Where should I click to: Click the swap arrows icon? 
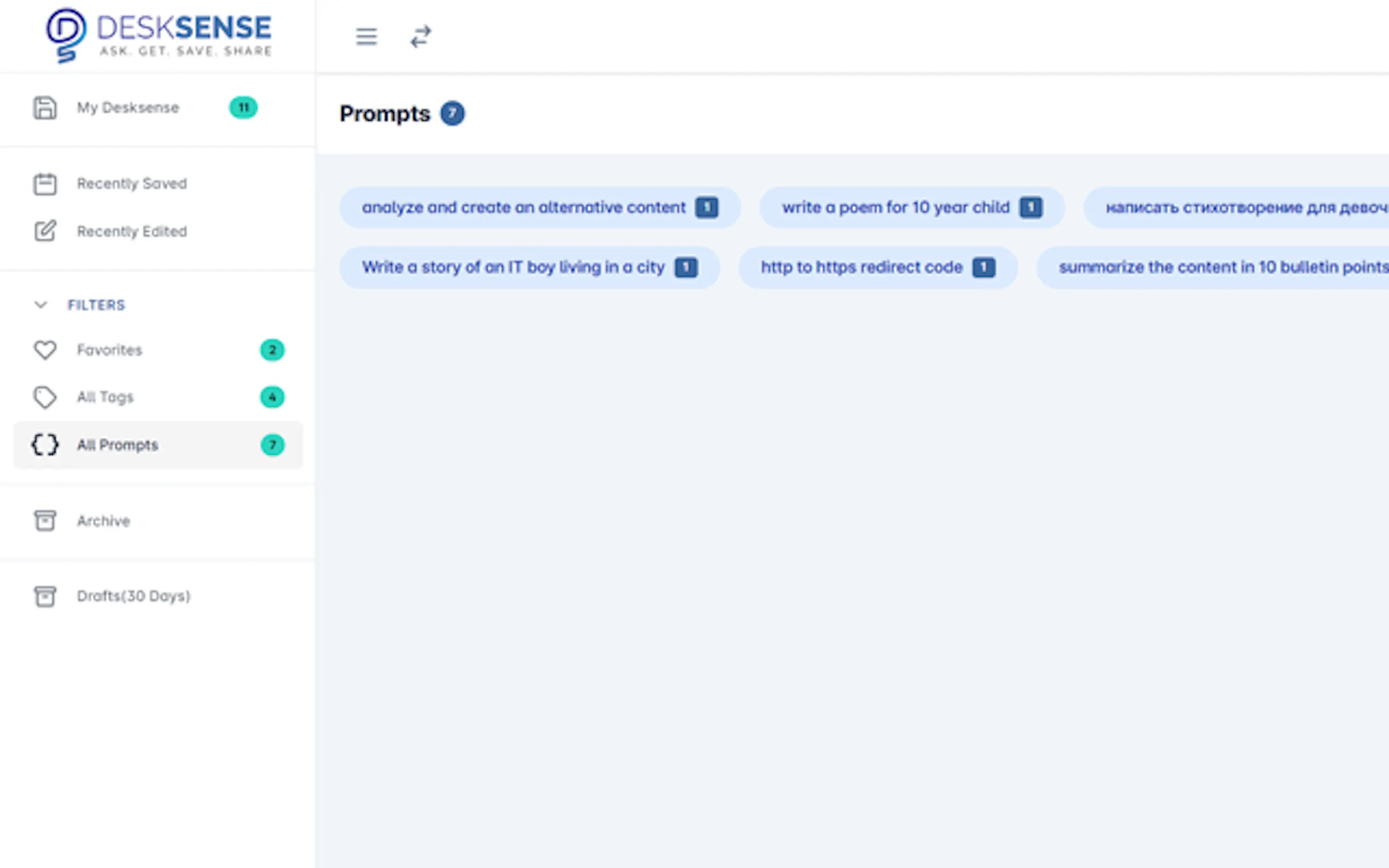(421, 37)
